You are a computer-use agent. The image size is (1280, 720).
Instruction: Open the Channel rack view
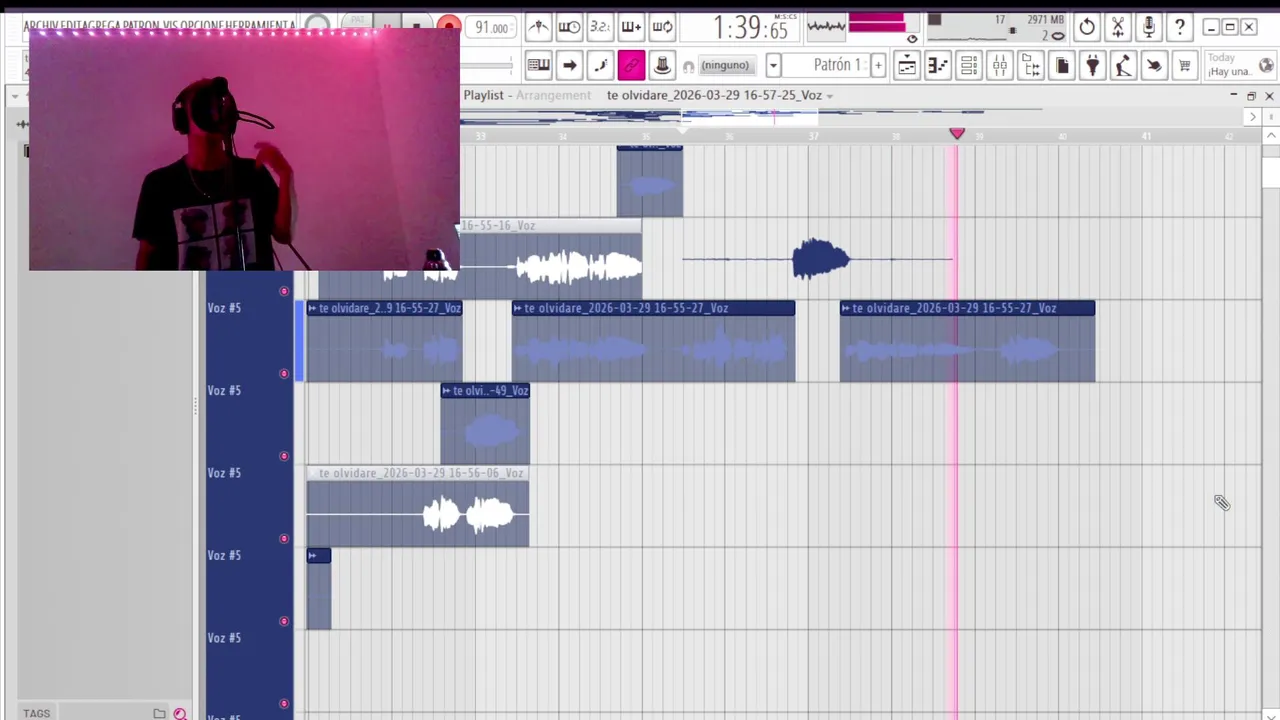click(x=969, y=66)
